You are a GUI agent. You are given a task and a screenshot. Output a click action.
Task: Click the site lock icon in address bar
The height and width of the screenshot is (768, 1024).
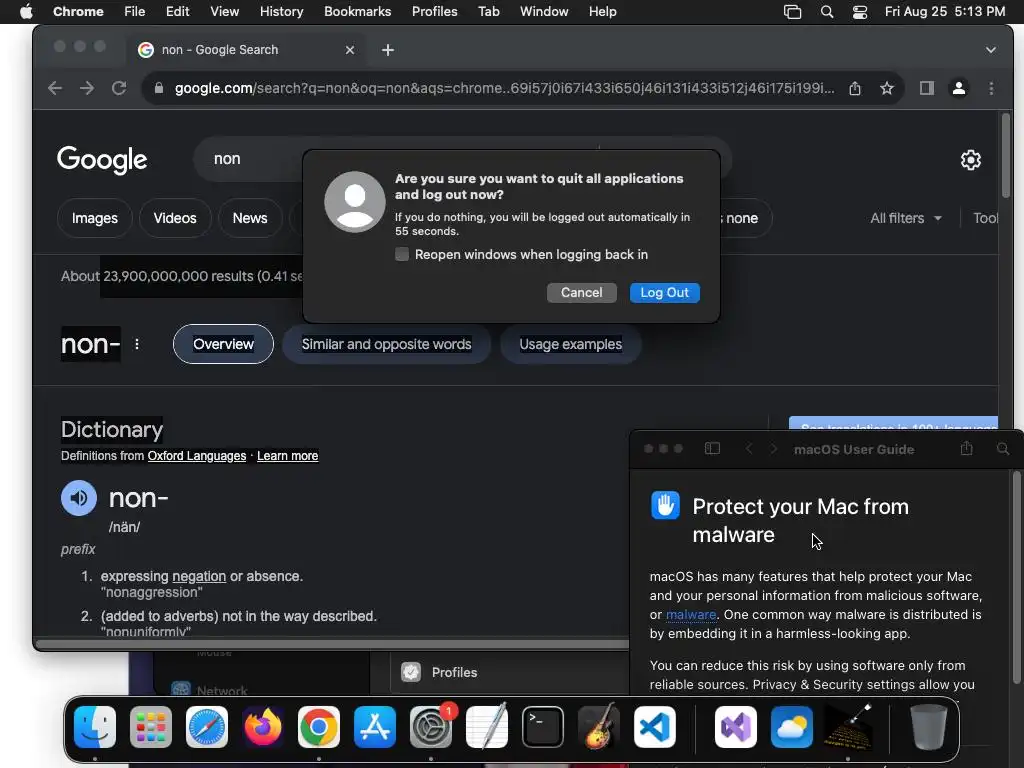[x=159, y=88]
